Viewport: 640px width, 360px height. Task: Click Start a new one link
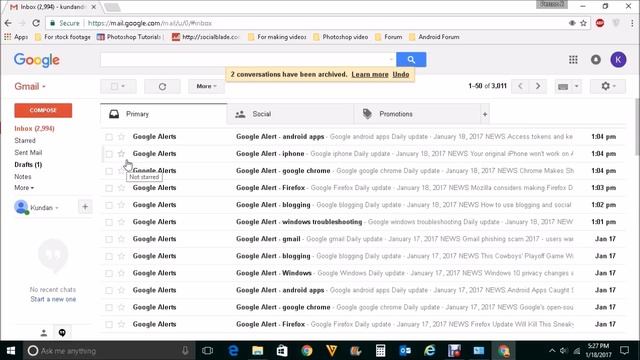click(53, 299)
